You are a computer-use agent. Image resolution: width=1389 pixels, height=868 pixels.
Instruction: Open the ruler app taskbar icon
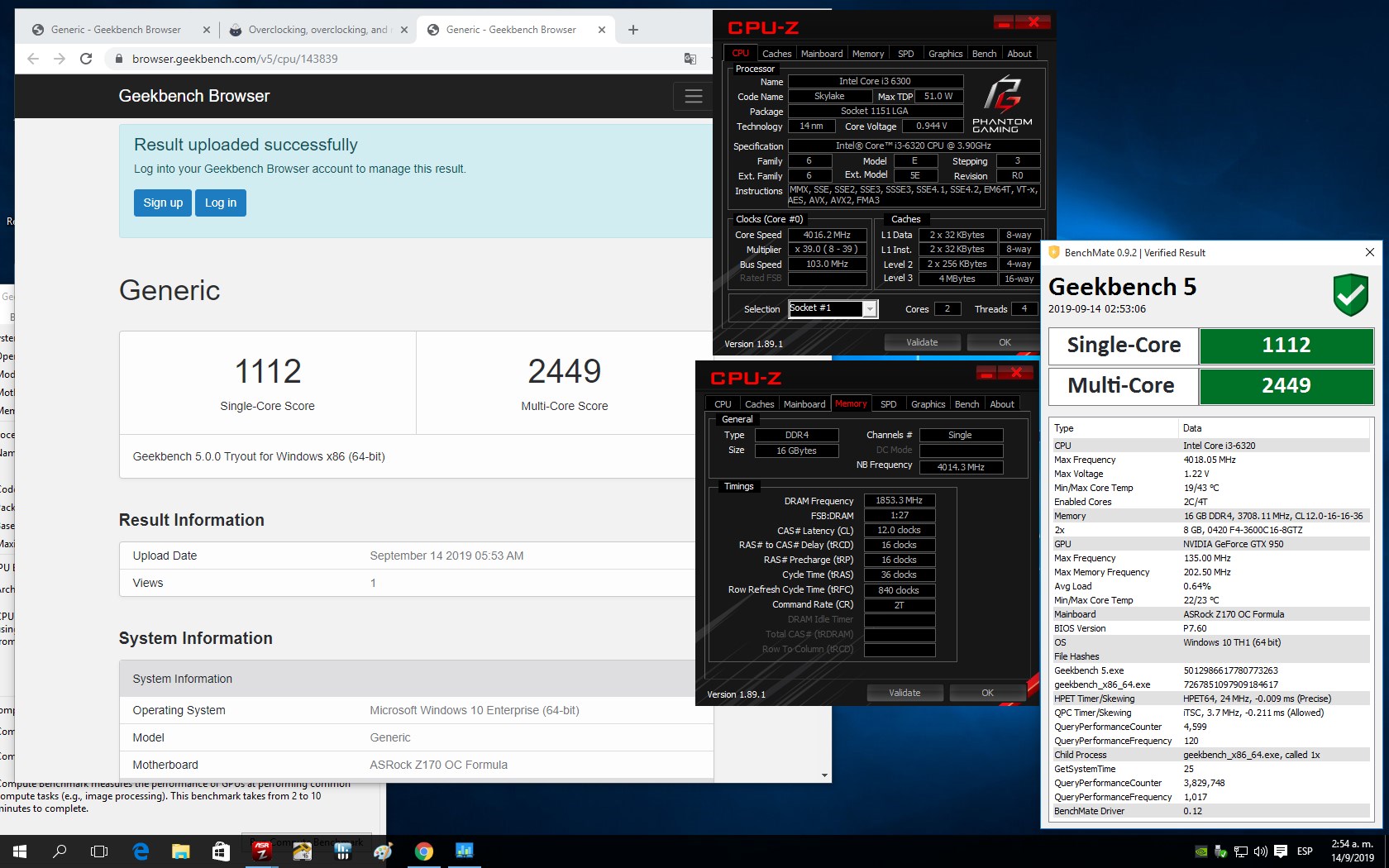click(x=302, y=851)
